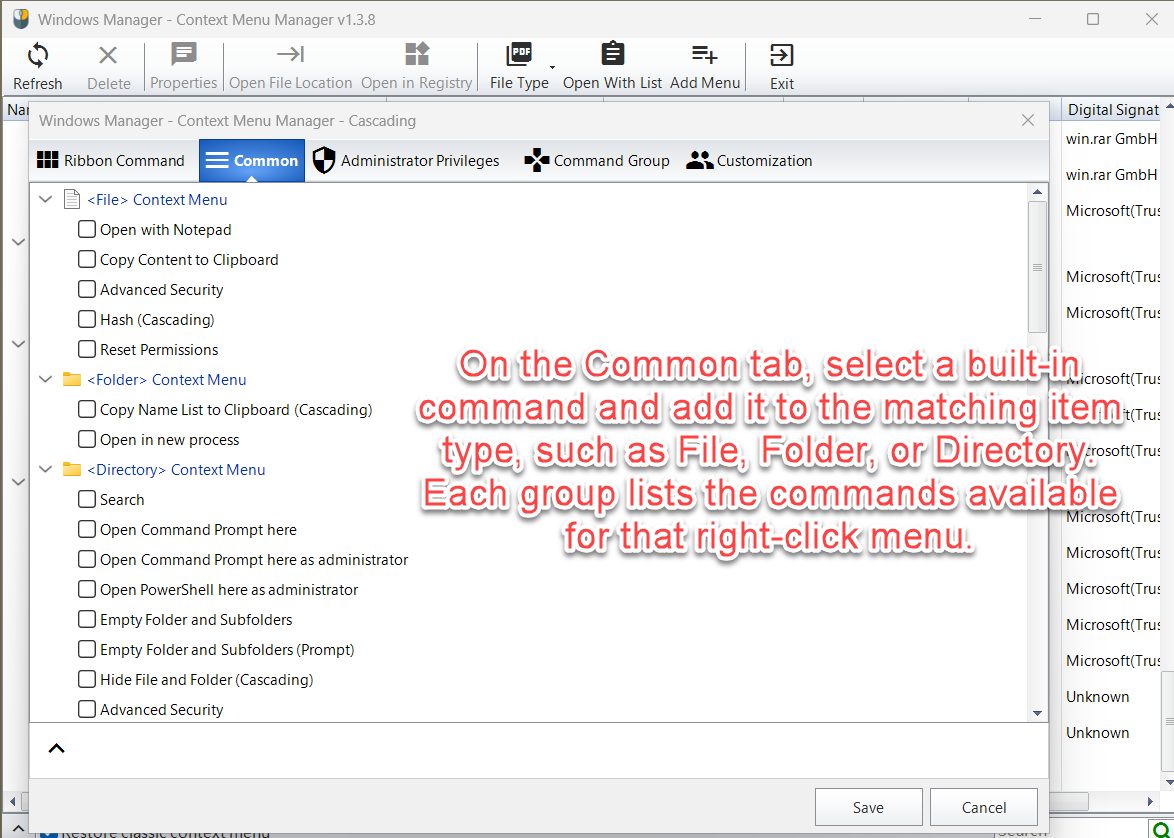Screen dimensions: 1174x838
Task: Check the Search option under Directory
Action: [87, 499]
